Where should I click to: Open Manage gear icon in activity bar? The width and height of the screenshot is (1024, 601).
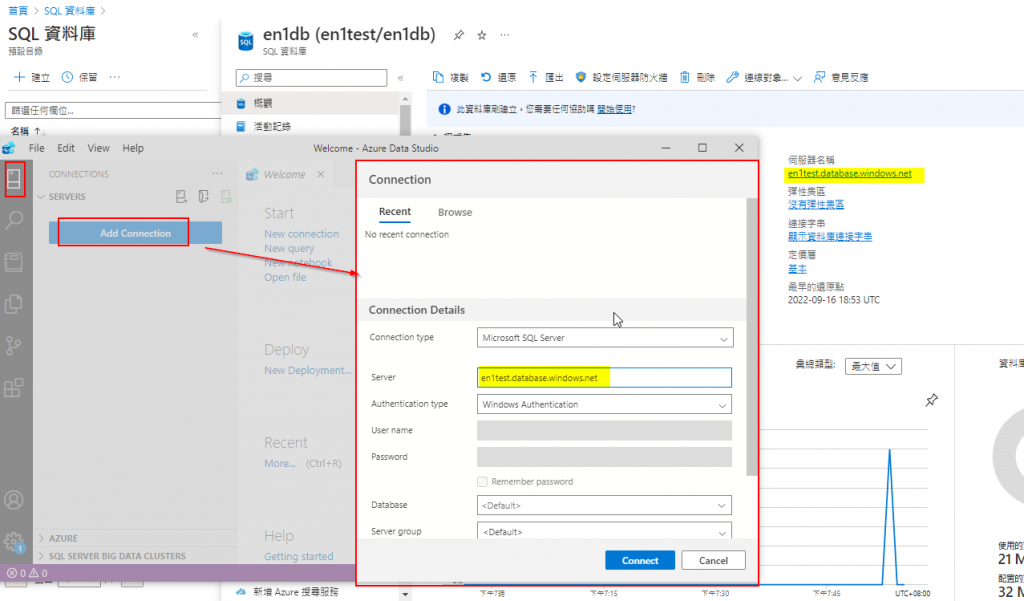click(x=14, y=542)
